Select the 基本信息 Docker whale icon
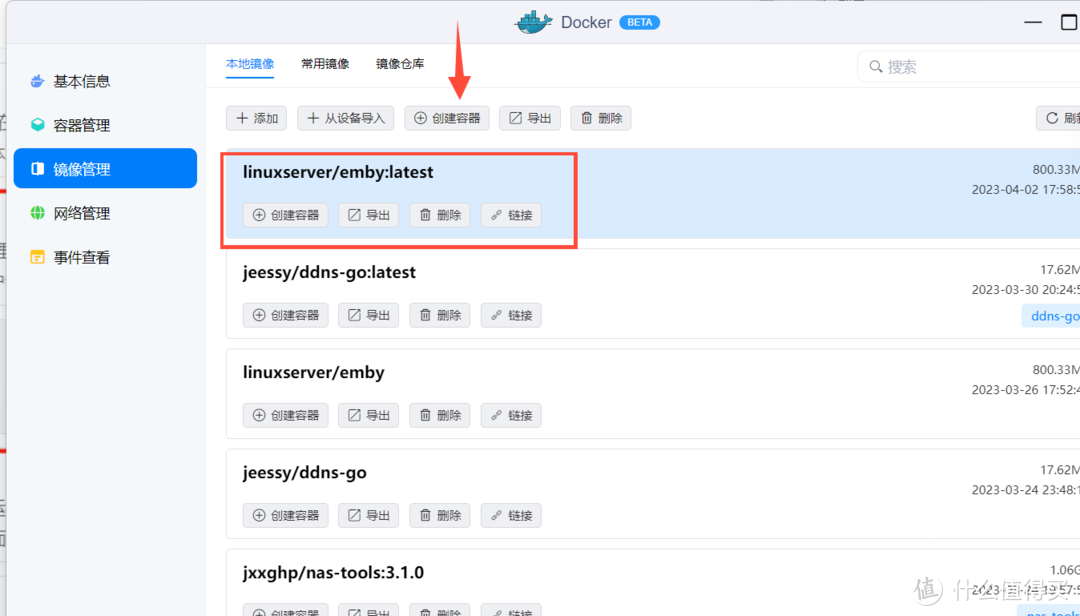This screenshot has height=616, width=1080. (x=36, y=81)
